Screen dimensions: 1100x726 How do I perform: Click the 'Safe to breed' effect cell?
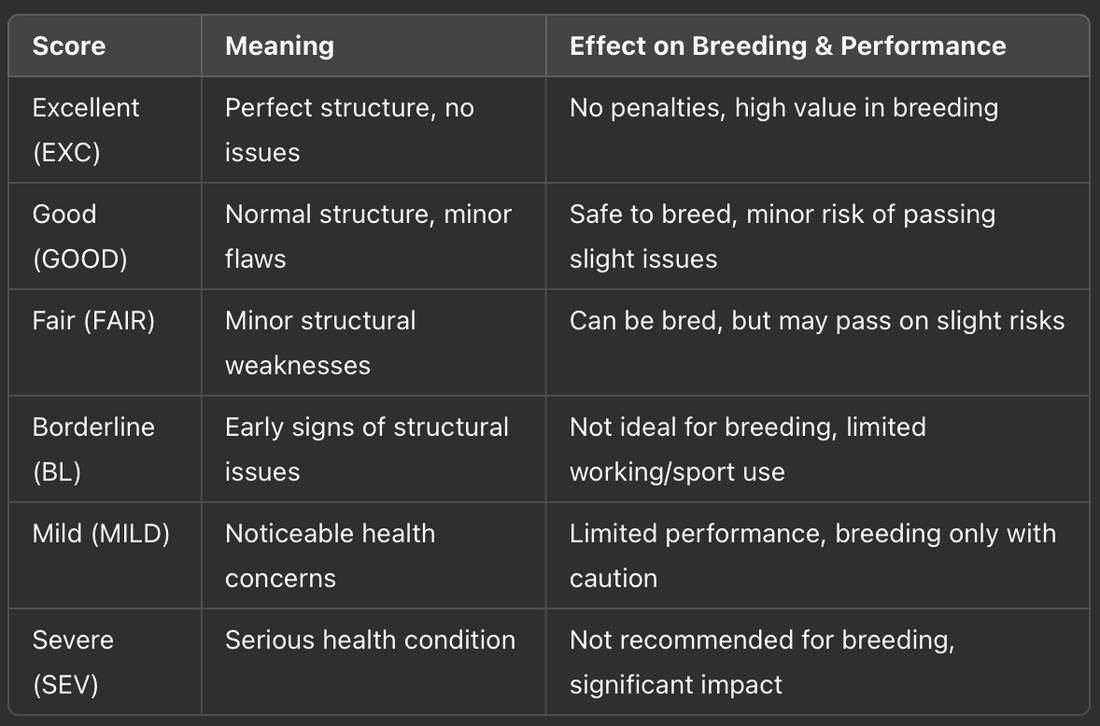(782, 236)
